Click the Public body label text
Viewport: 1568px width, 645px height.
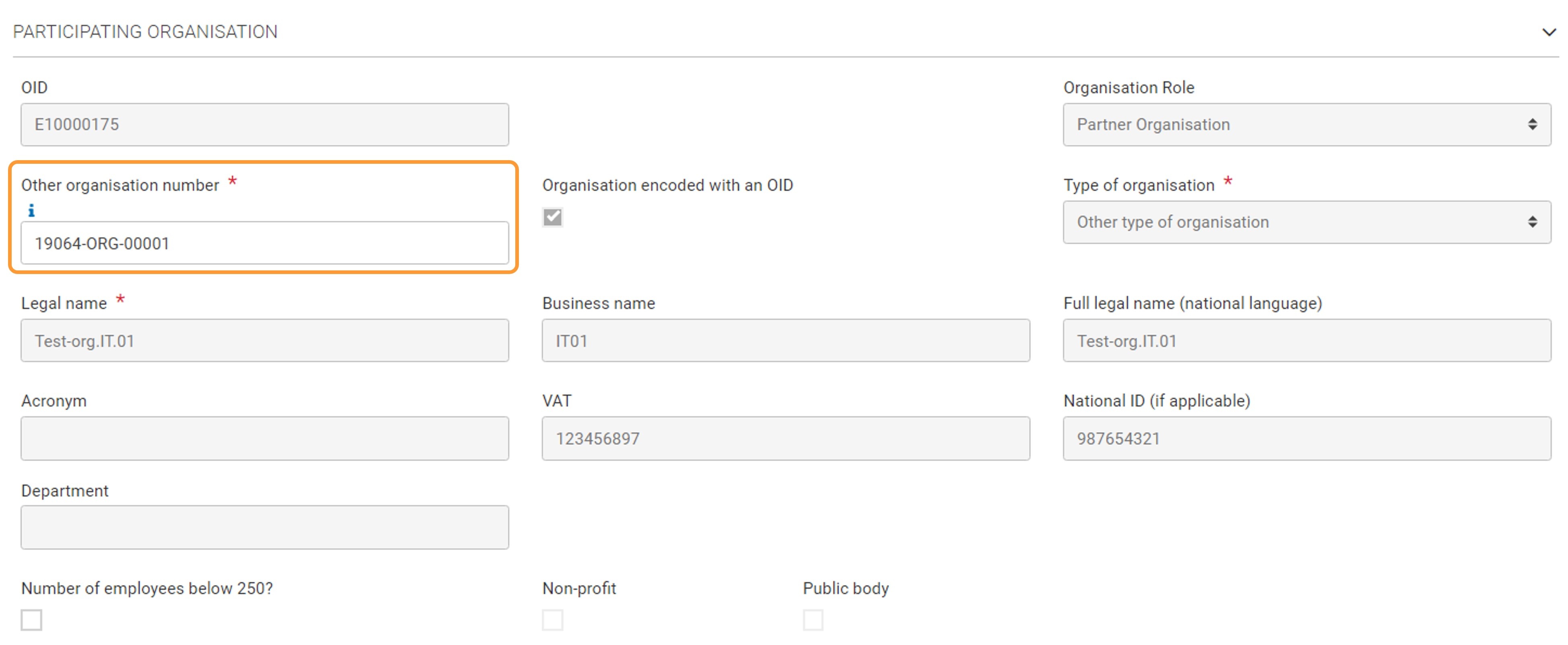pyautogui.click(x=846, y=588)
